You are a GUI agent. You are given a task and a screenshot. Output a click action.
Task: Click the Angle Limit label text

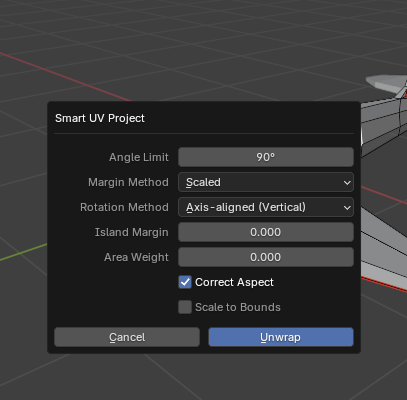click(139, 157)
